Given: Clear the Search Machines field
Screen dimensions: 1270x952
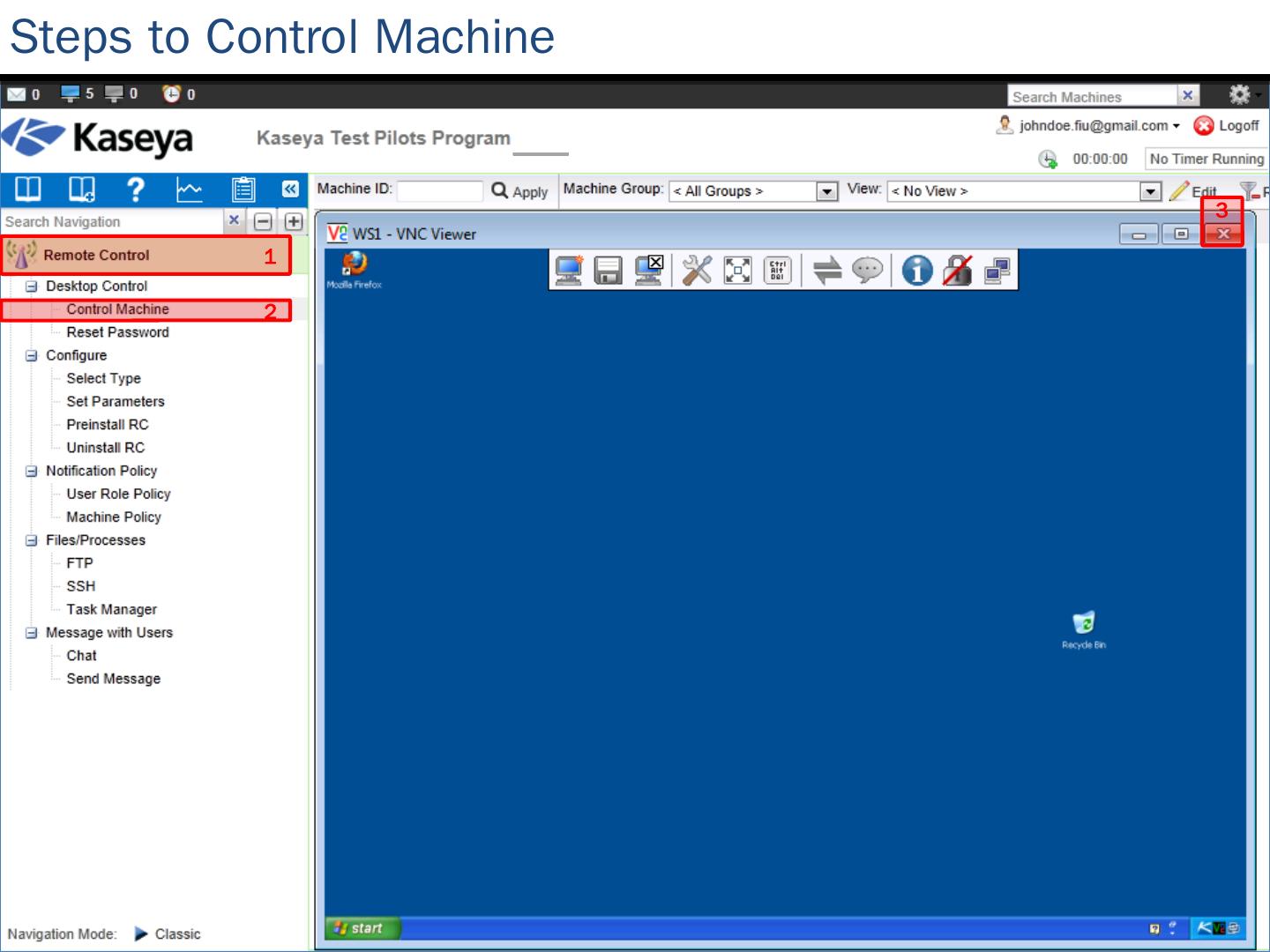Looking at the screenshot, I should 1188,95.
